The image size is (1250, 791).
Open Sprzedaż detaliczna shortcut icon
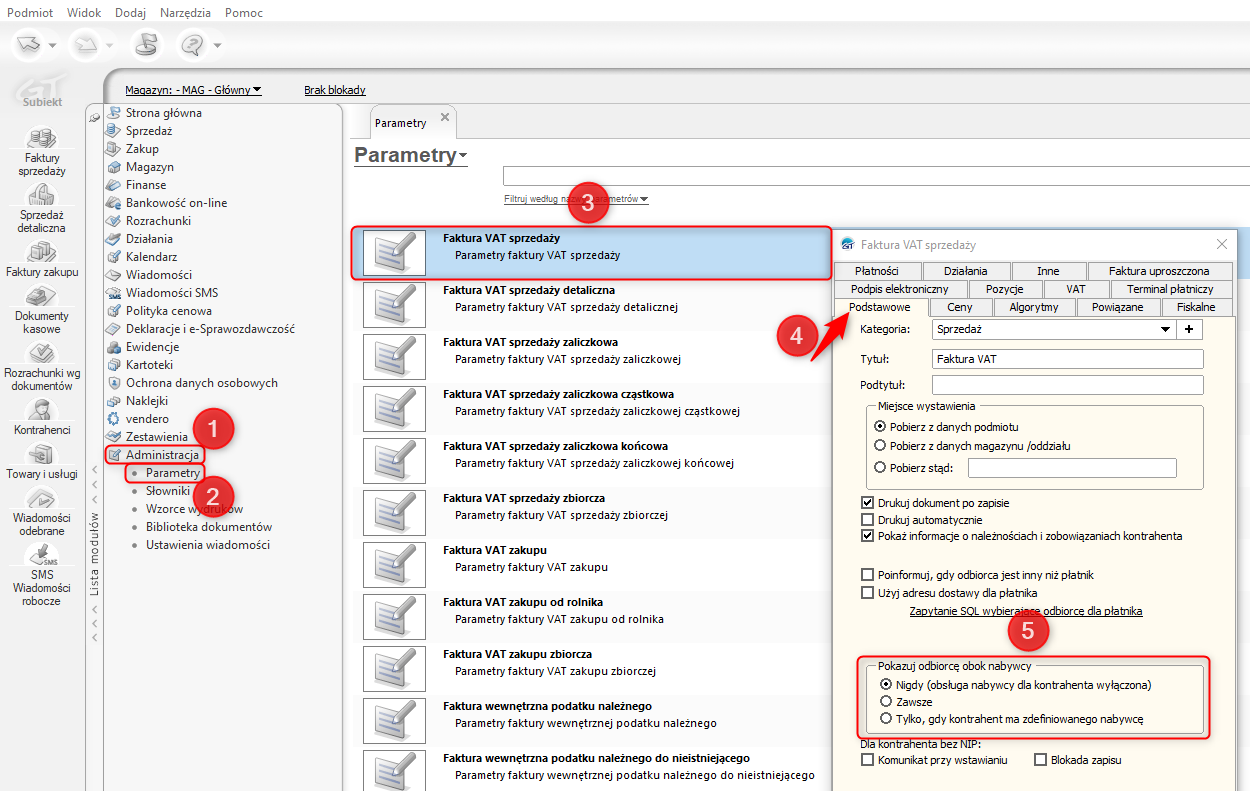(41, 195)
